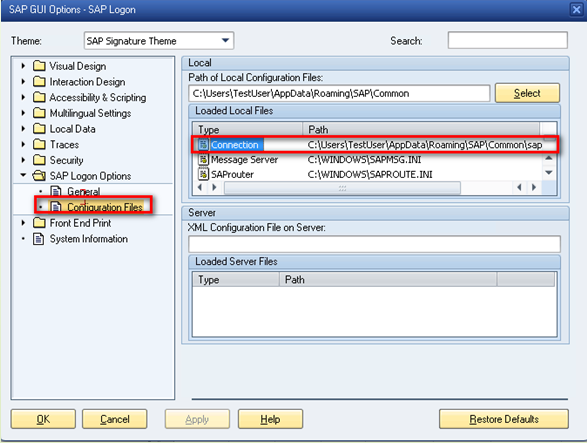This screenshot has height=443, width=587.
Task: Click the Accessibility & Scripting folder icon
Action: (x=39, y=98)
